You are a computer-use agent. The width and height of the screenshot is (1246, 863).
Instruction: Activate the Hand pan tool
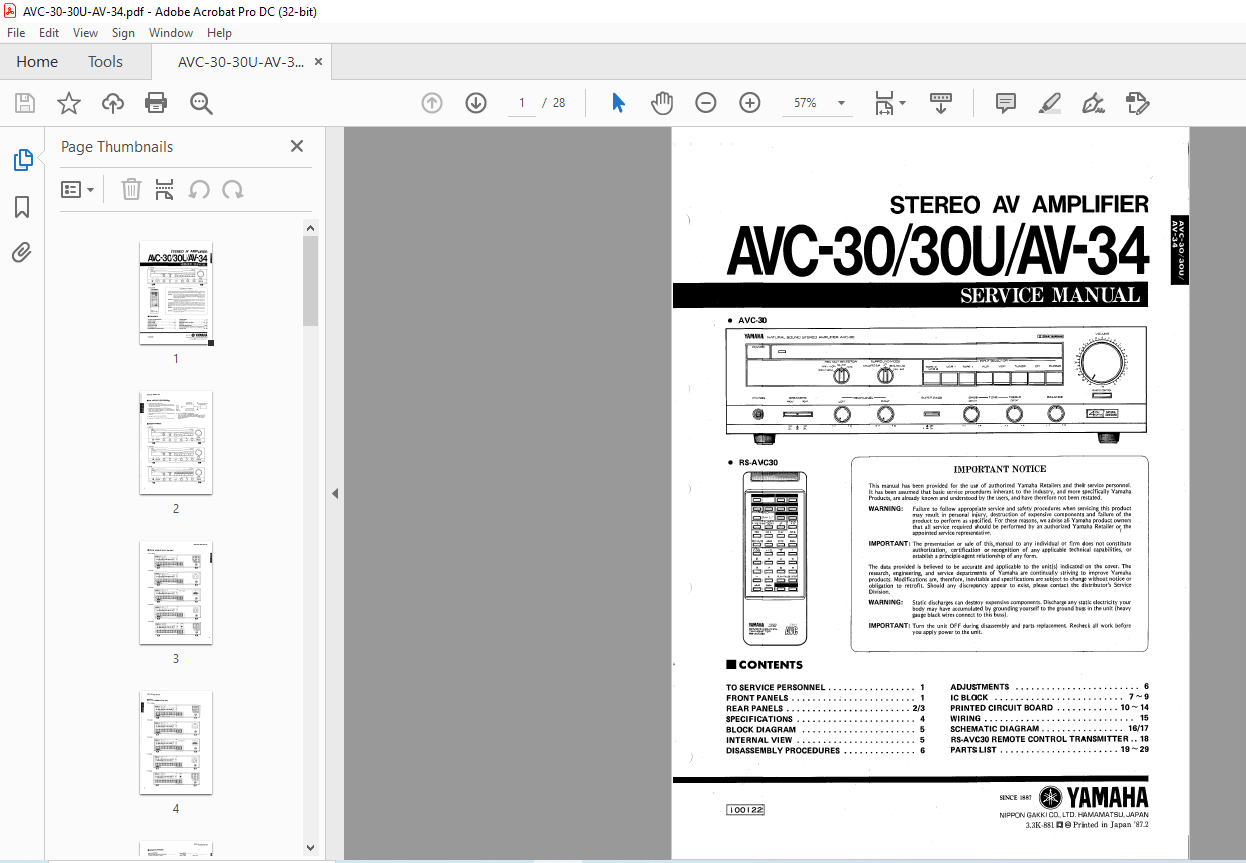pyautogui.click(x=662, y=103)
